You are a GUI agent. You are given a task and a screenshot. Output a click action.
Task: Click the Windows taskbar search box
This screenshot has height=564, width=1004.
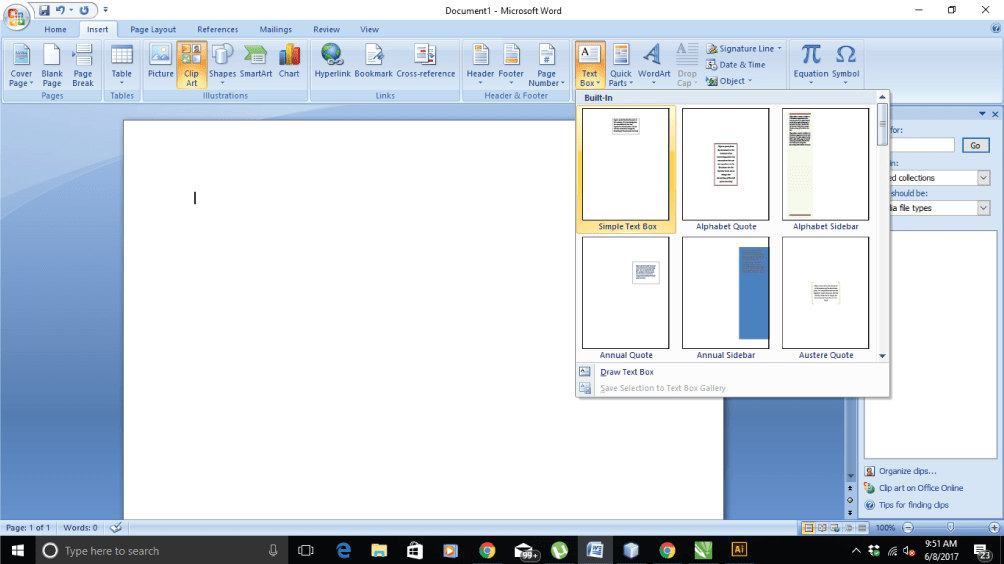click(x=161, y=551)
